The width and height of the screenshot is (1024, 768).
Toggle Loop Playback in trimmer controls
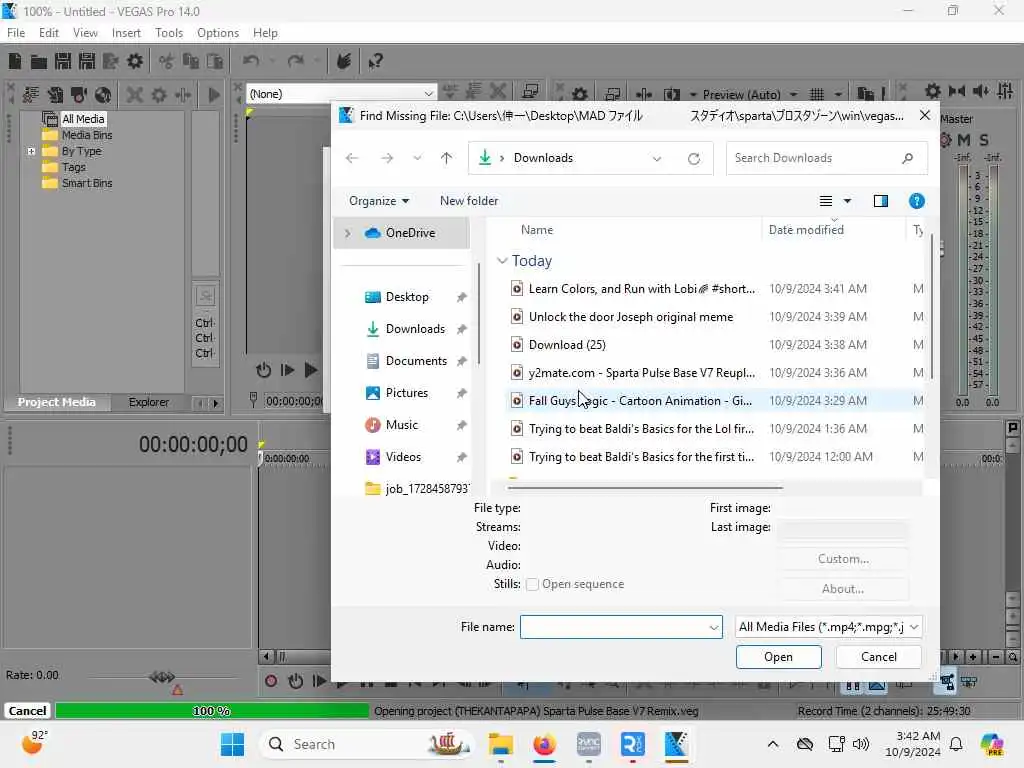point(263,370)
